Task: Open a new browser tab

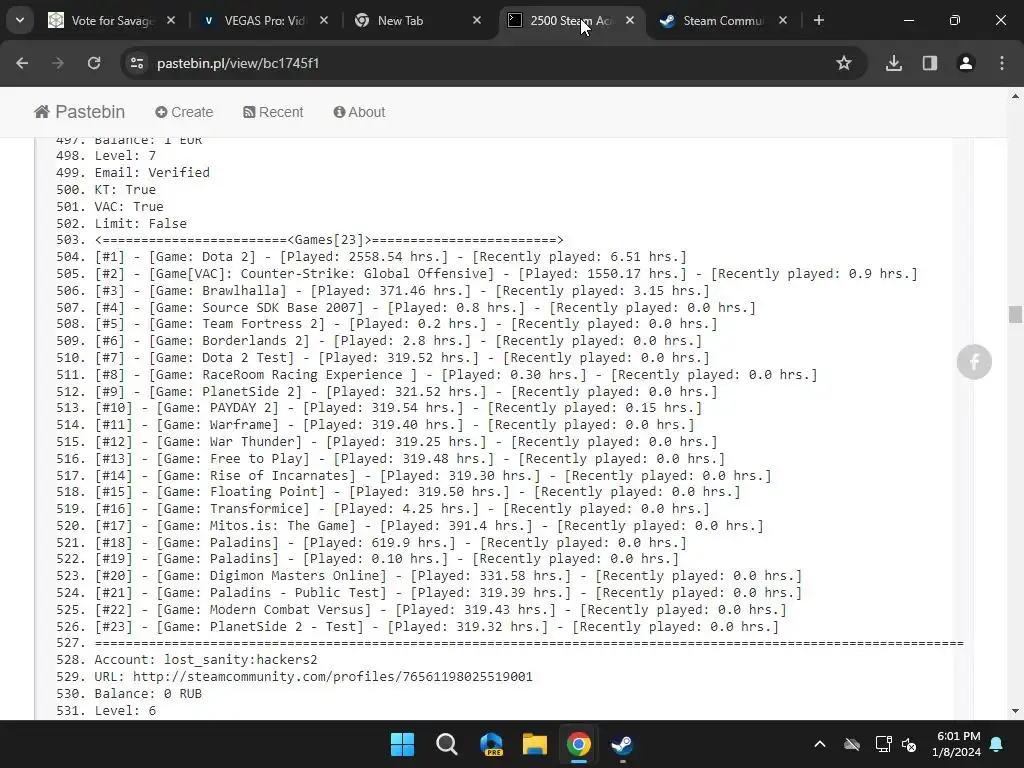Action: (818, 20)
